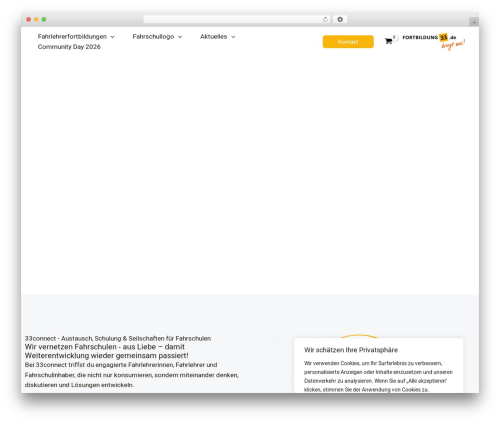The height and width of the screenshot is (423, 500).
Task: Open the shopping cart icon
Action: click(x=388, y=41)
